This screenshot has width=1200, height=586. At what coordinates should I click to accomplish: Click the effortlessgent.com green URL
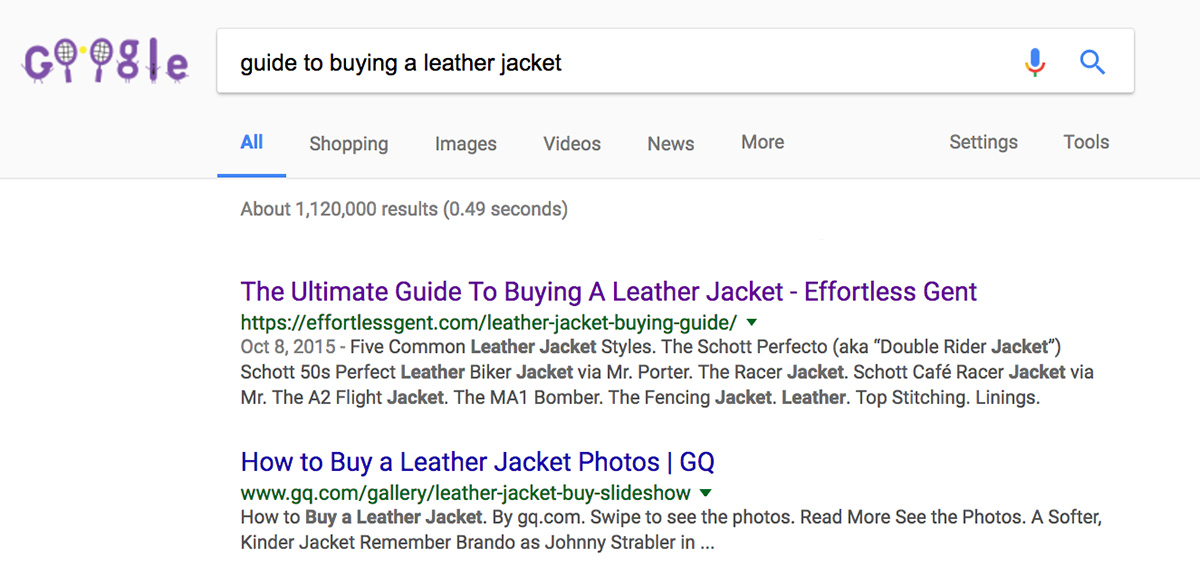(489, 323)
